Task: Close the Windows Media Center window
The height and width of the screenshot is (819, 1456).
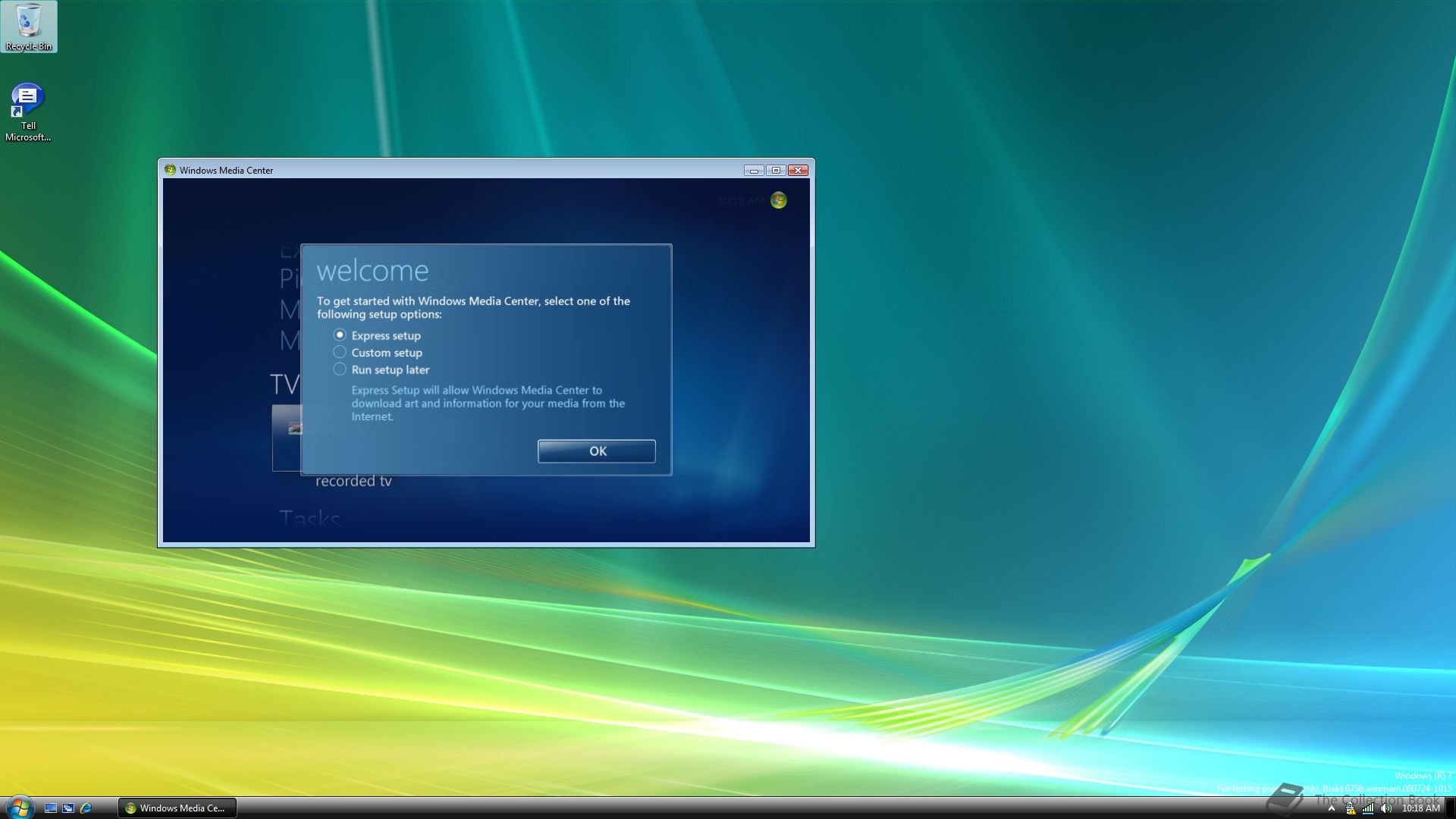Action: (798, 171)
